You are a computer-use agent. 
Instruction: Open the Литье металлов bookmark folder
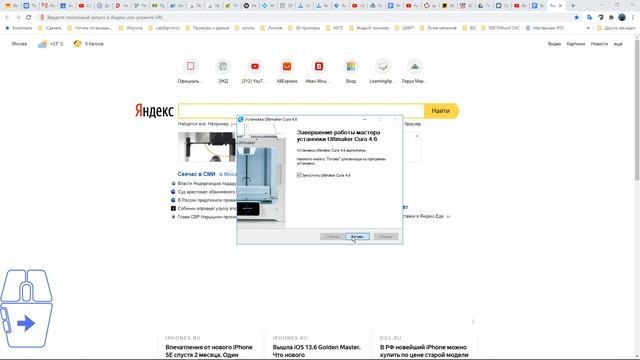click(x=438, y=28)
